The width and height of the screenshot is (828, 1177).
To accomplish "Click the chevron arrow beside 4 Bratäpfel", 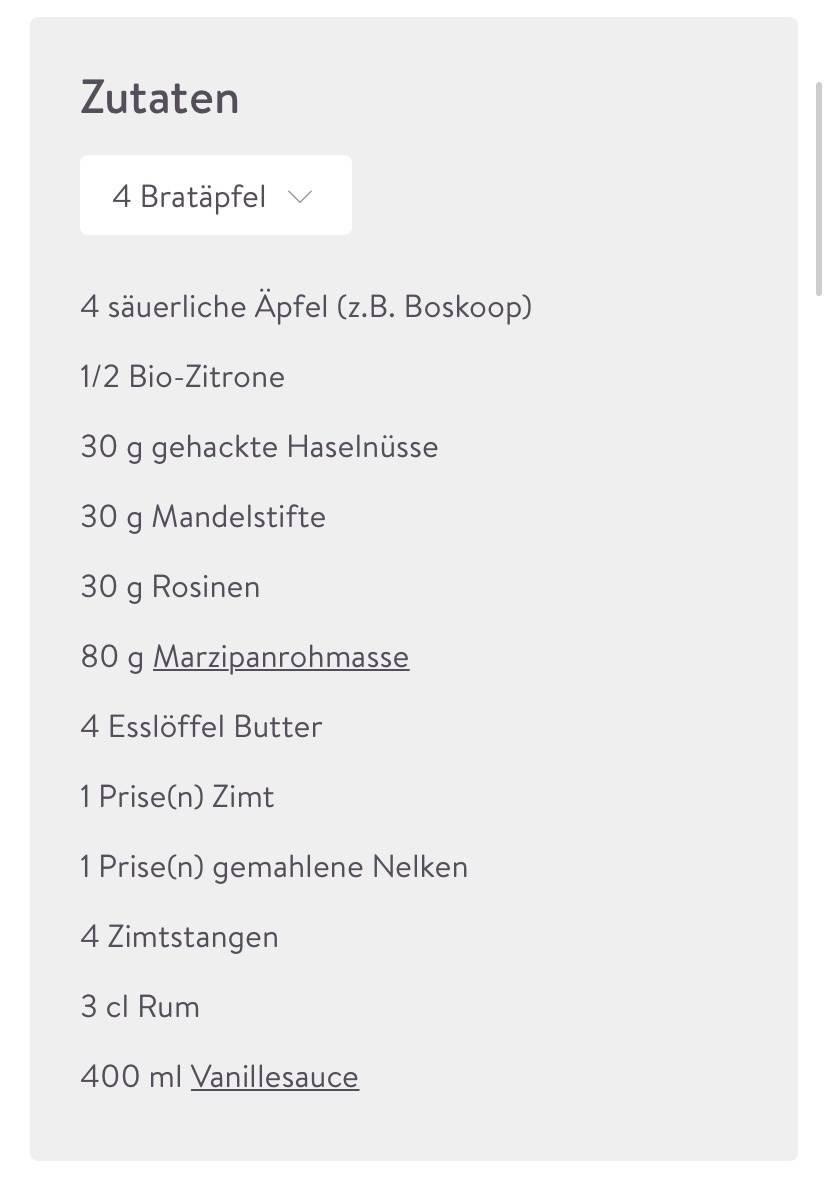I will point(300,197).
